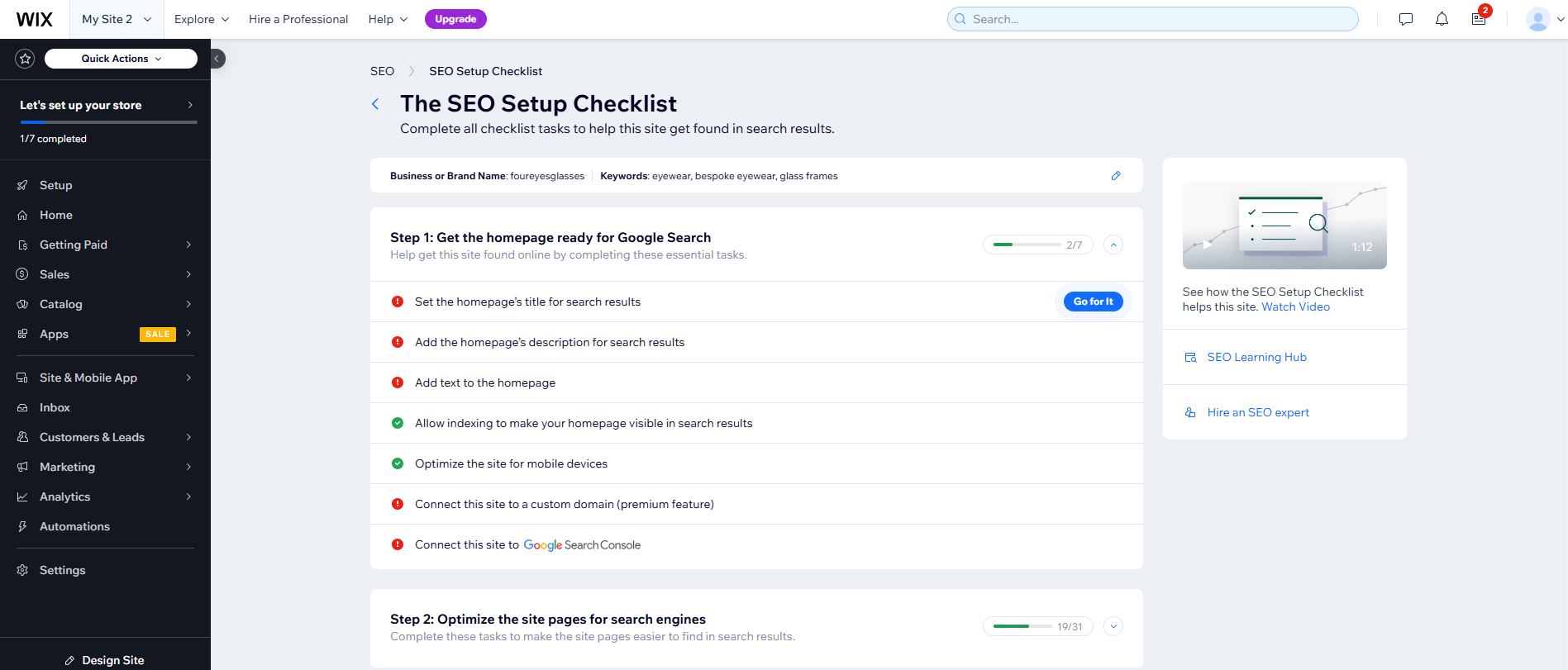
Task: Click the Inbox icon in sidebar
Action: tap(22, 407)
